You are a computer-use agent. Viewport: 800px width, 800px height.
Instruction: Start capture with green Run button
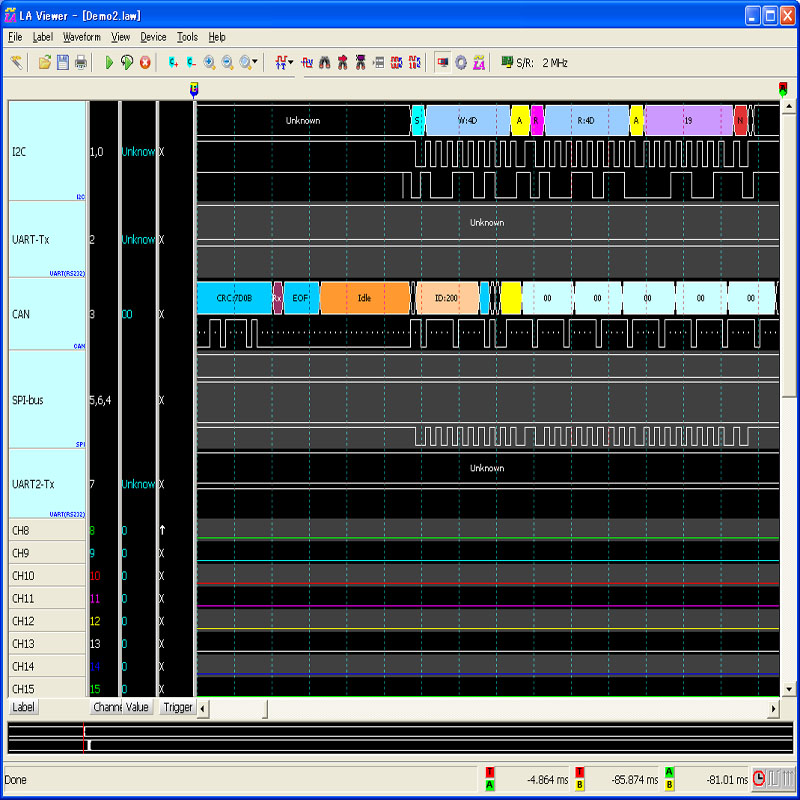109,62
